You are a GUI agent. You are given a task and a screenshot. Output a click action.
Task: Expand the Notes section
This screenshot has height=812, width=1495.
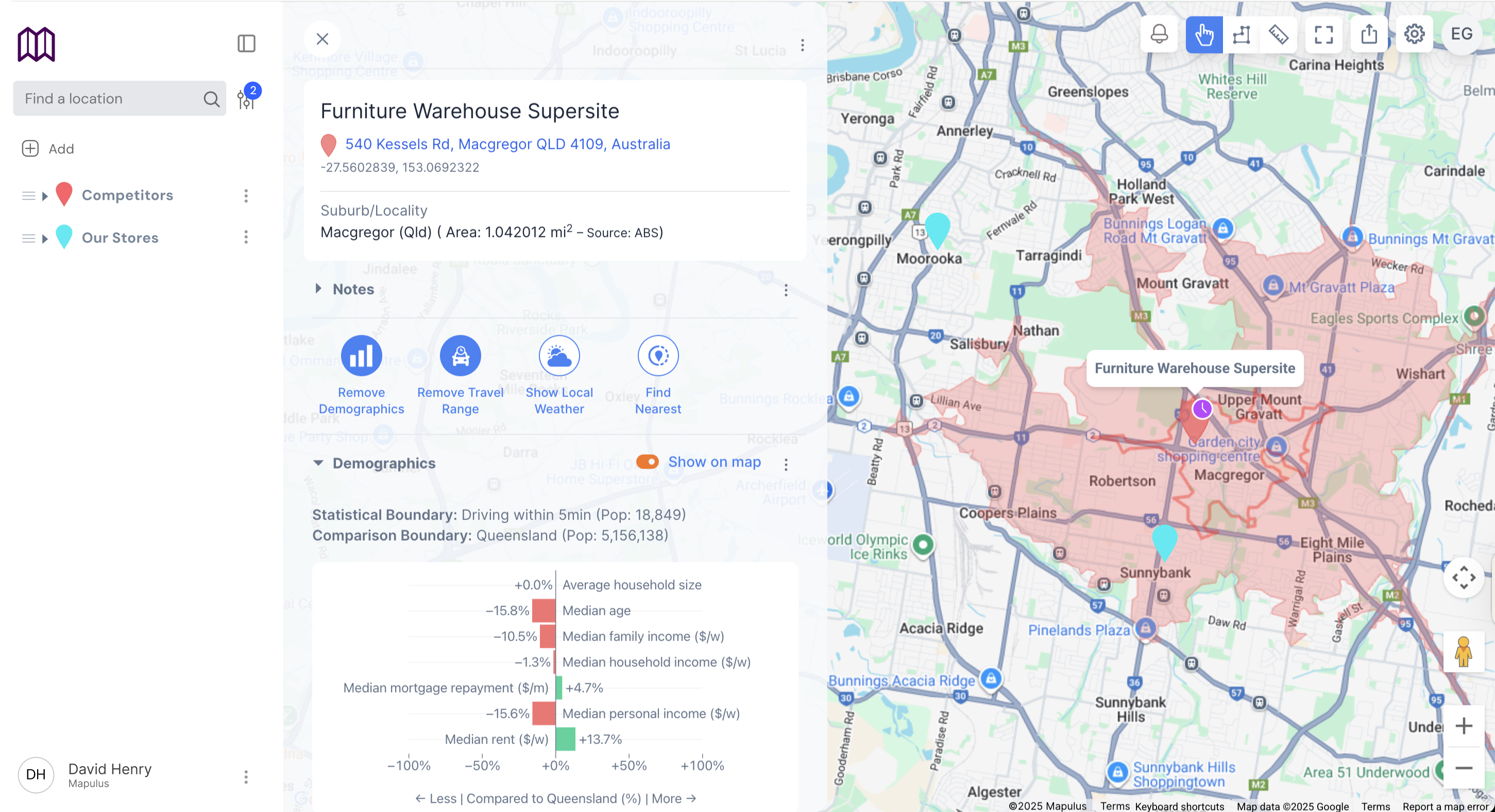pos(318,289)
